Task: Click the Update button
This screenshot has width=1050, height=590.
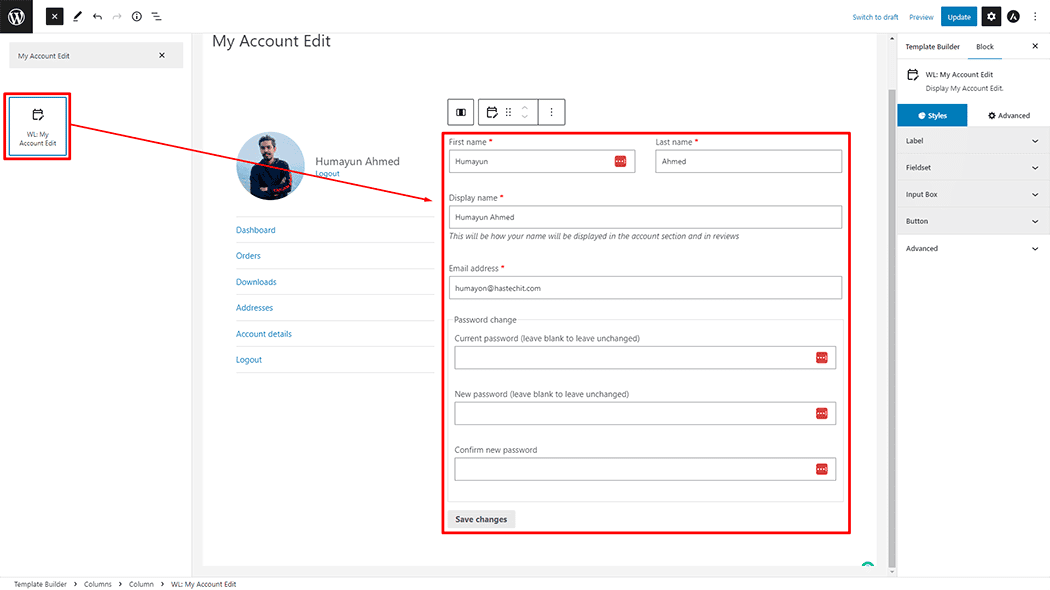Action: coord(959,16)
